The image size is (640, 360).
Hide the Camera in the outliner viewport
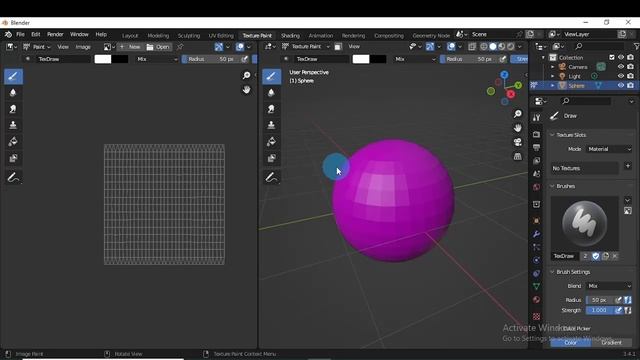coord(621,67)
